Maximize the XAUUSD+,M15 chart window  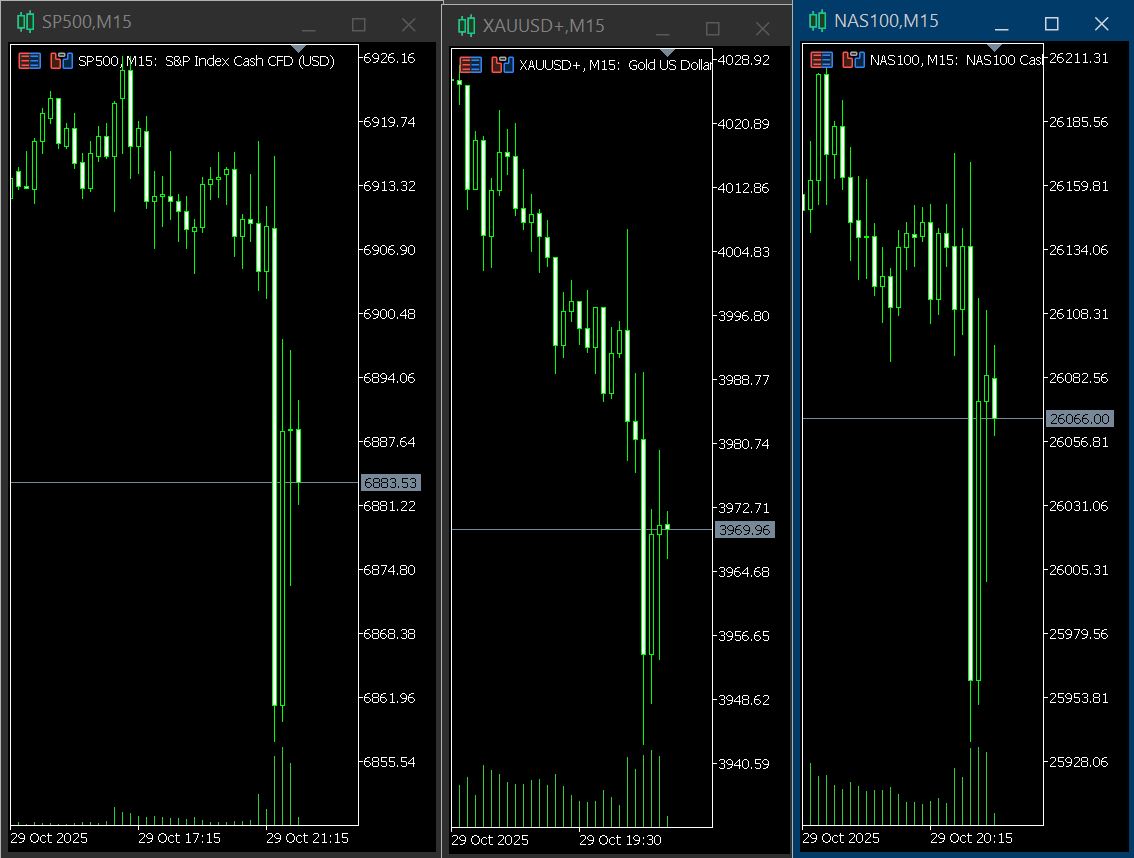point(712,29)
